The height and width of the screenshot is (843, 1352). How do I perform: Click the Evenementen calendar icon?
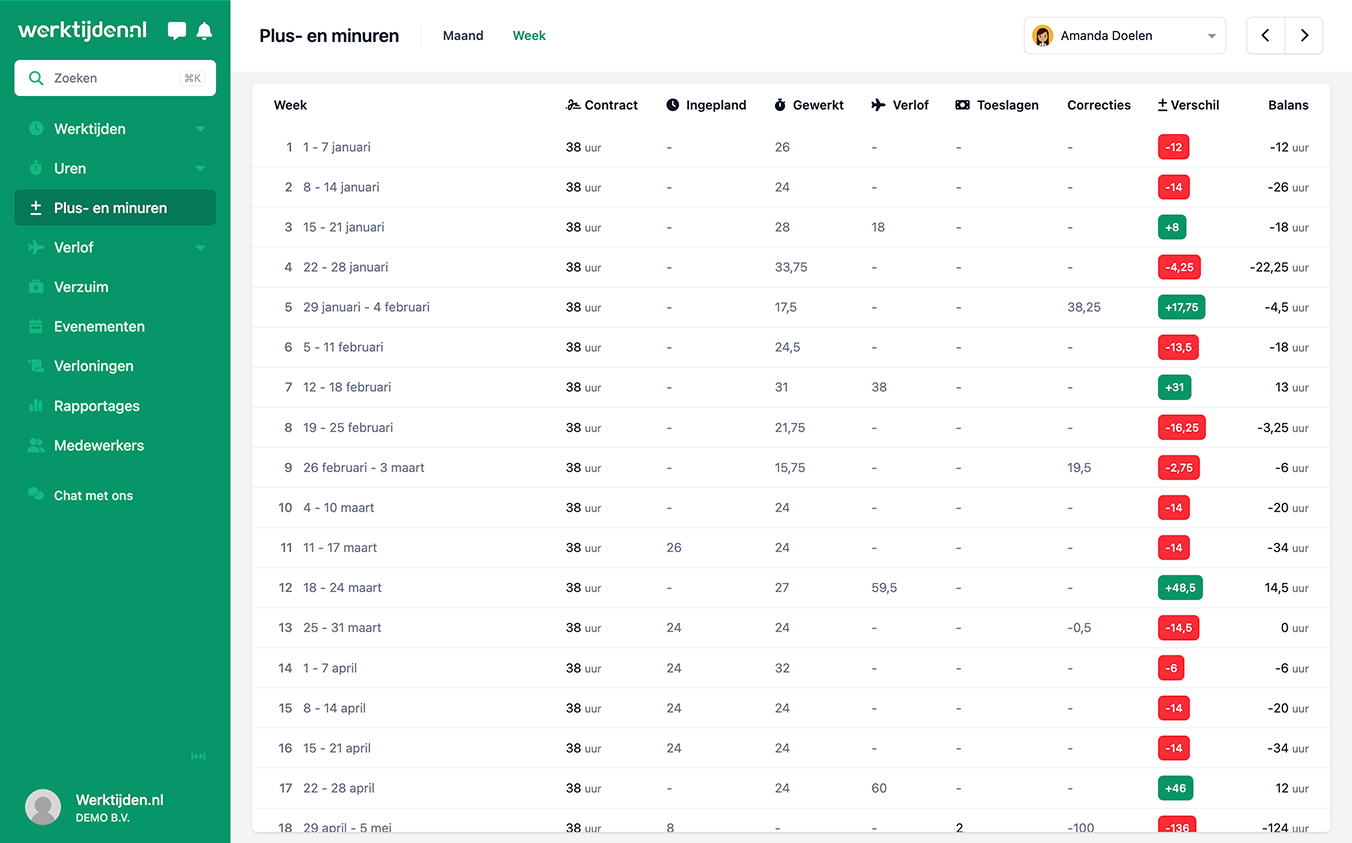coord(36,326)
